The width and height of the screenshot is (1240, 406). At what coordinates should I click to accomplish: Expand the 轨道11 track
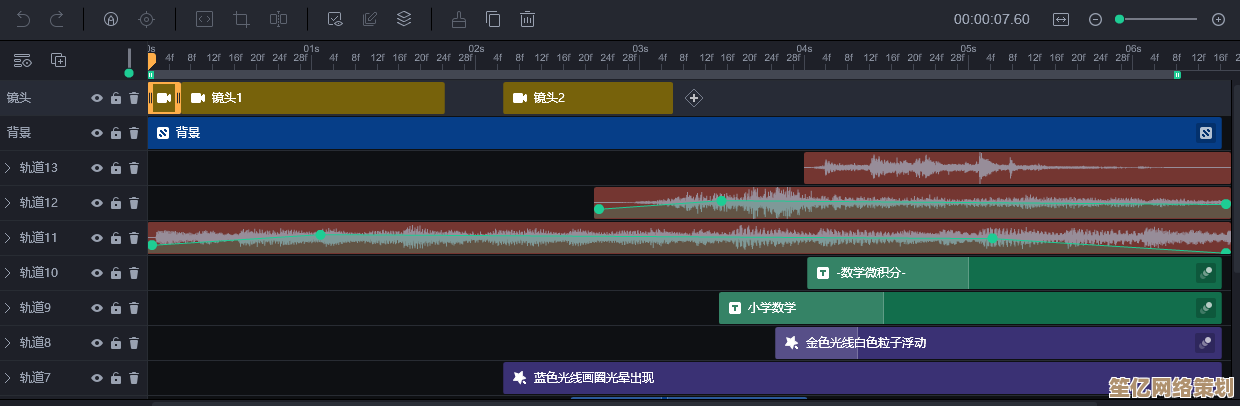(8, 238)
